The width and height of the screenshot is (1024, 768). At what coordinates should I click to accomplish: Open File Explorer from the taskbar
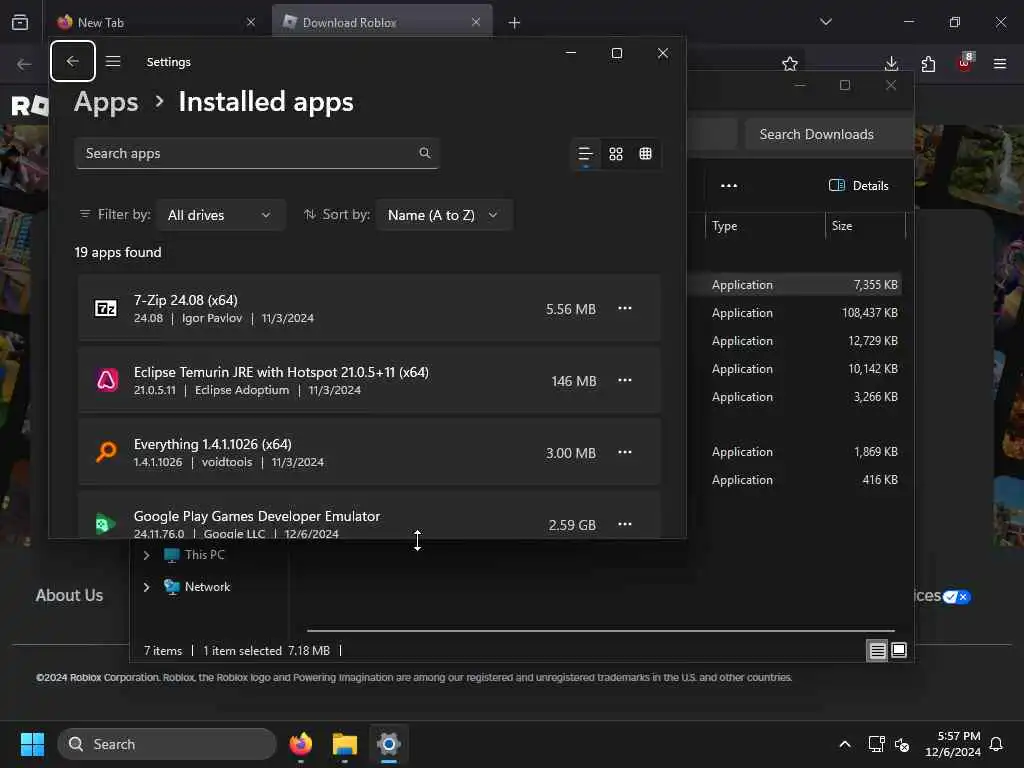[x=345, y=744]
